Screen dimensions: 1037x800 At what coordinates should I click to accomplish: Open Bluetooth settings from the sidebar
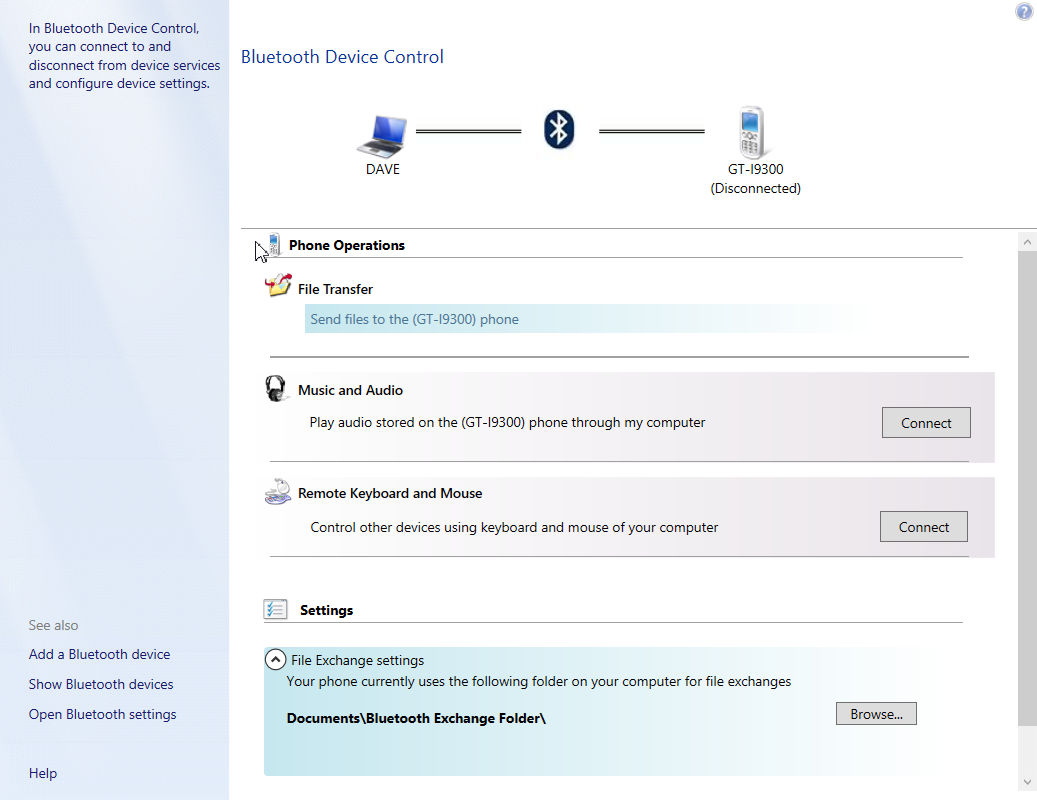pyautogui.click(x=103, y=714)
